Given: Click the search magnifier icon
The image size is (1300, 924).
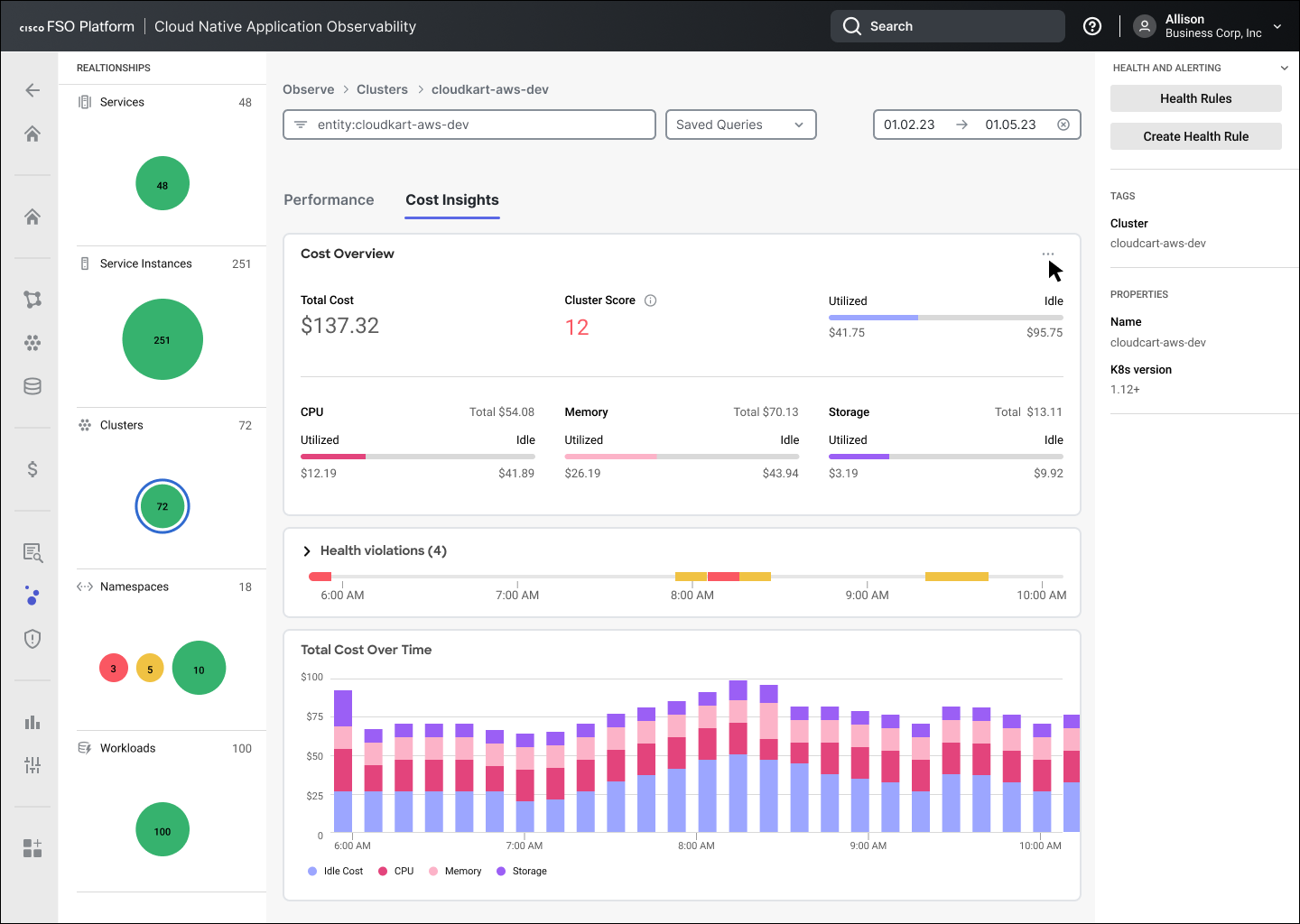Looking at the screenshot, I should (x=852, y=26).
